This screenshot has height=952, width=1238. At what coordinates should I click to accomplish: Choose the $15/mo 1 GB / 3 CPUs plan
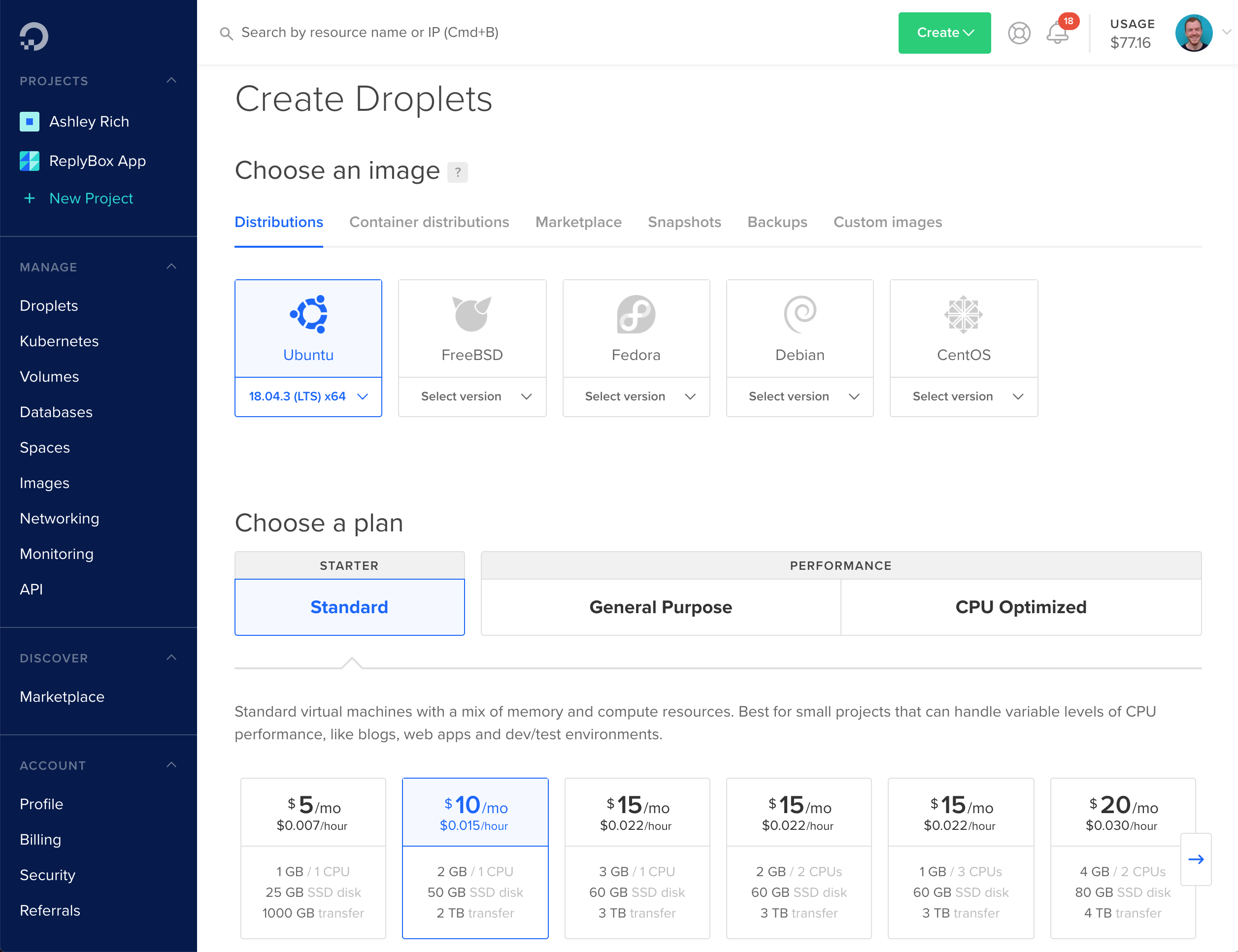pyautogui.click(x=961, y=858)
